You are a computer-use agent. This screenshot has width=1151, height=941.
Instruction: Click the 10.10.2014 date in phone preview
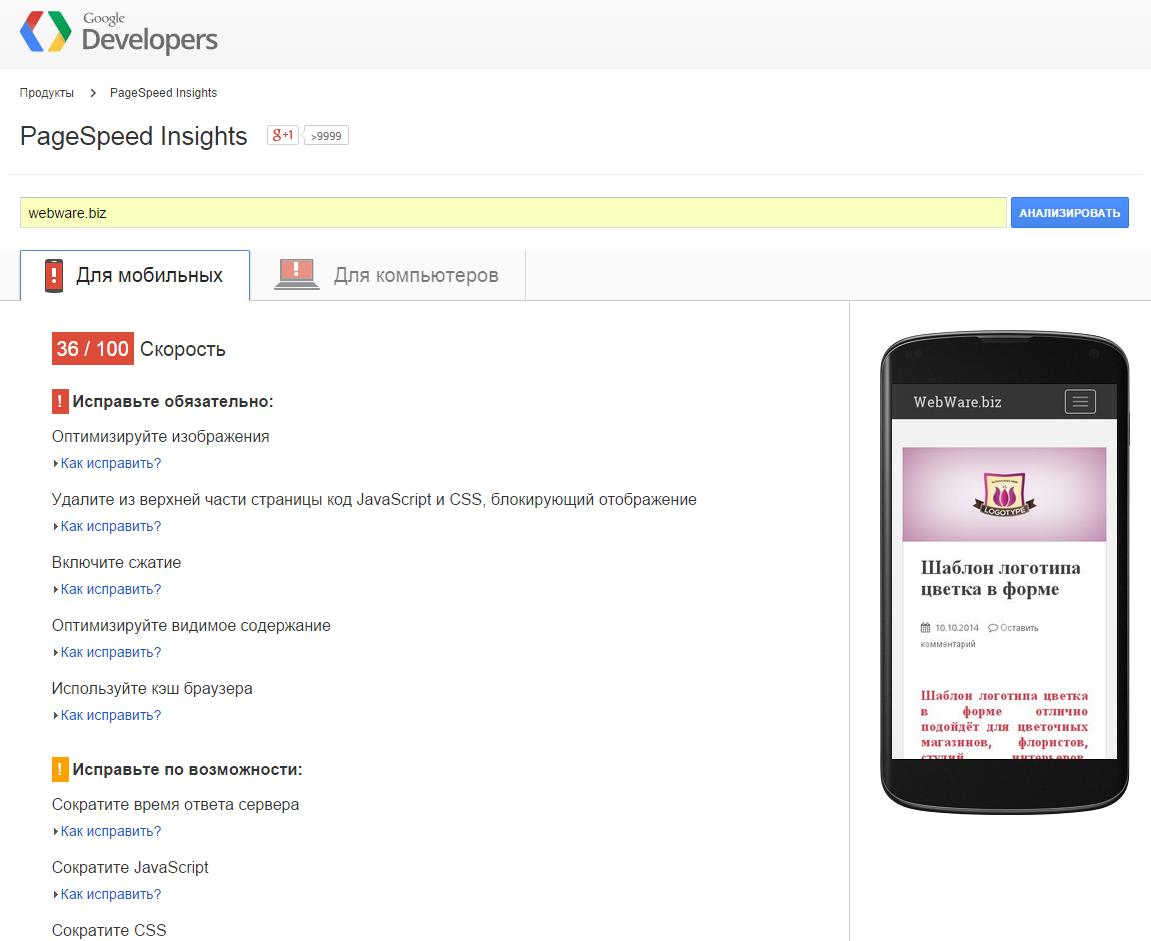[x=957, y=628]
